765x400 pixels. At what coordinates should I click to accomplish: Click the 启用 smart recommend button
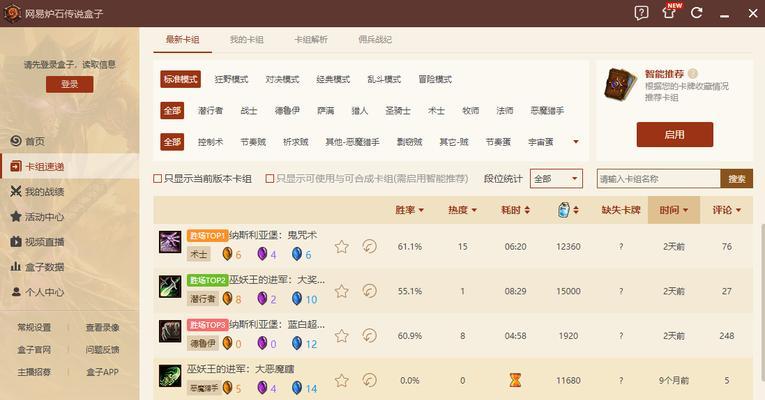[x=675, y=135]
